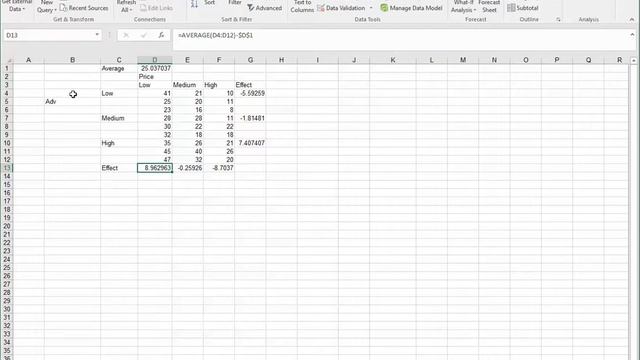
Task: Select the 'Adv' cell
Action: 72,102
